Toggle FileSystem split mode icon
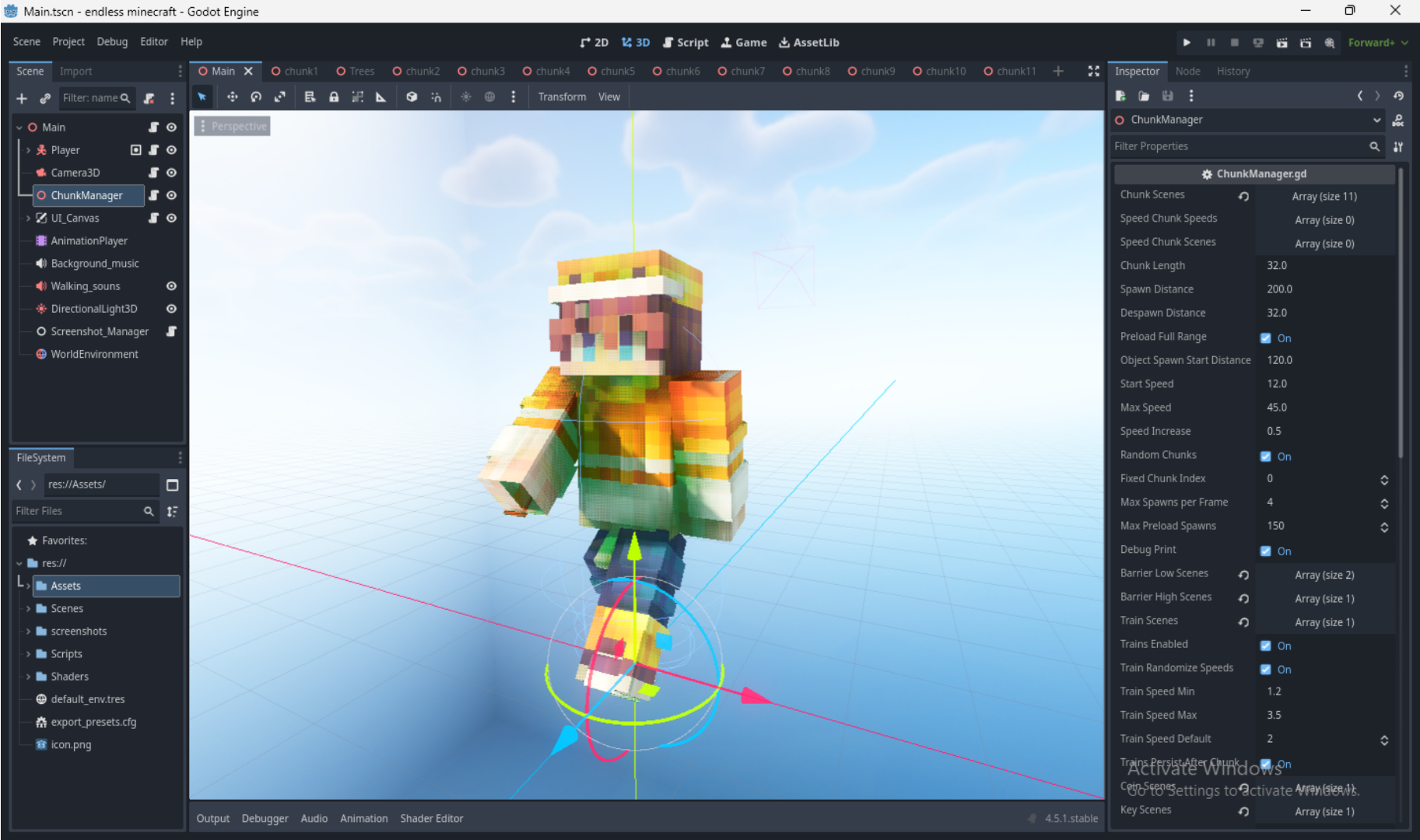1420x840 pixels. [173, 485]
